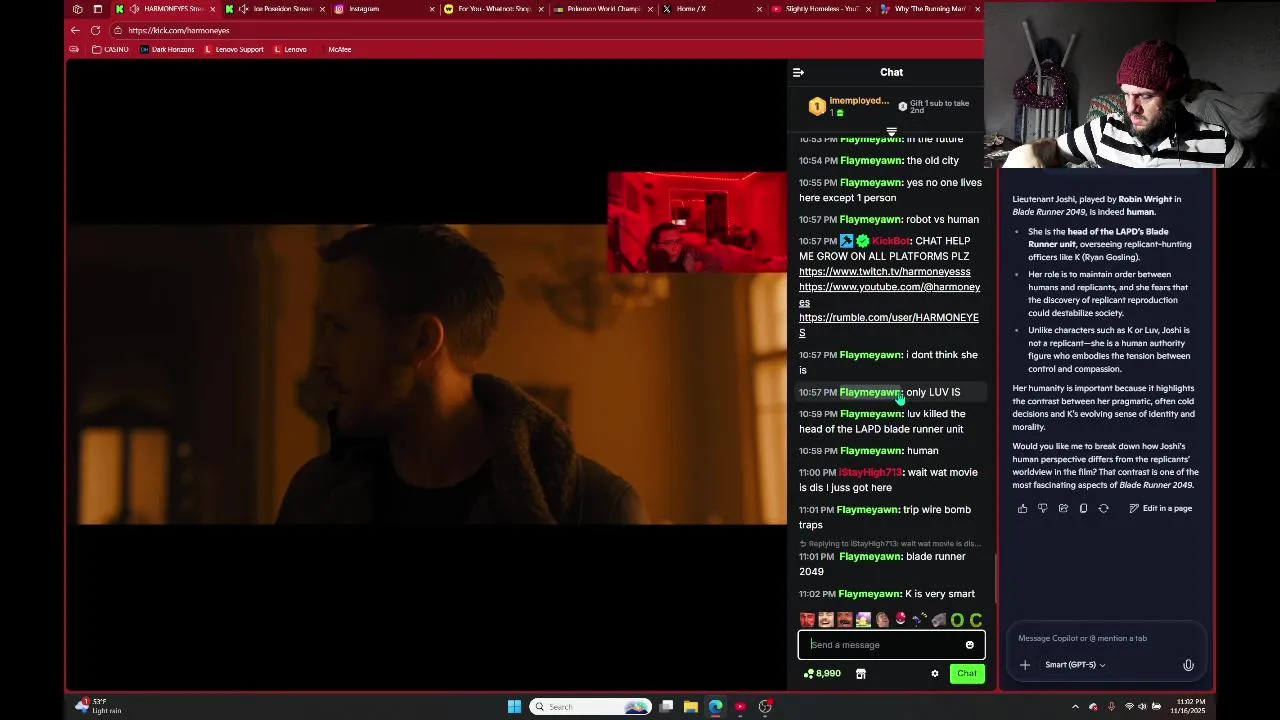Click the username iStayHigh713 in chat
This screenshot has height=720, width=1280.
click(870, 472)
